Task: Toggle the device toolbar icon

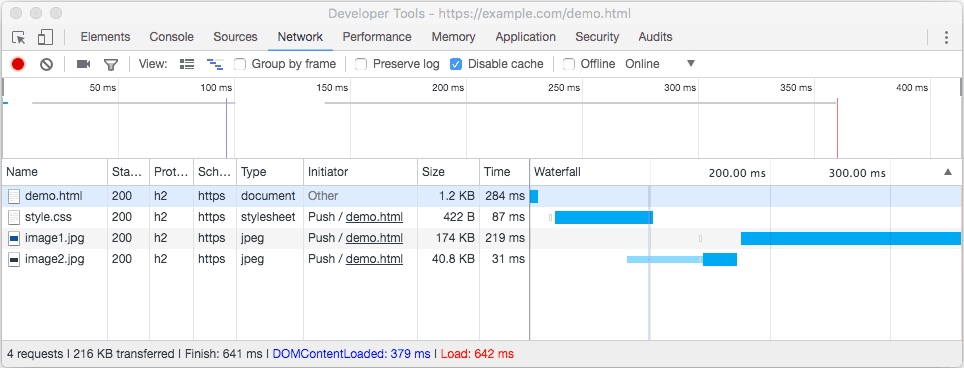Action: [x=45, y=37]
